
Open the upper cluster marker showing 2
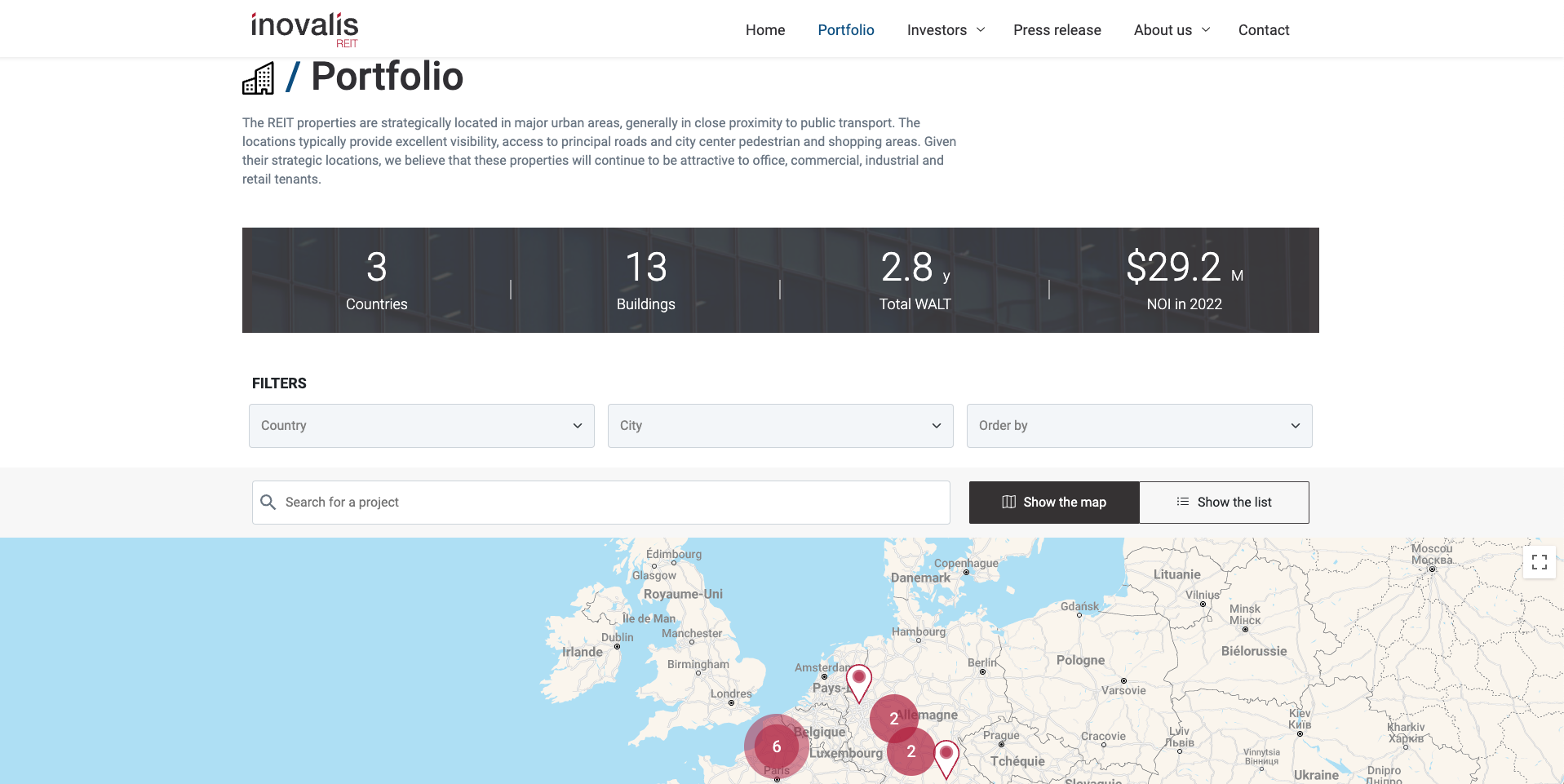[893, 718]
